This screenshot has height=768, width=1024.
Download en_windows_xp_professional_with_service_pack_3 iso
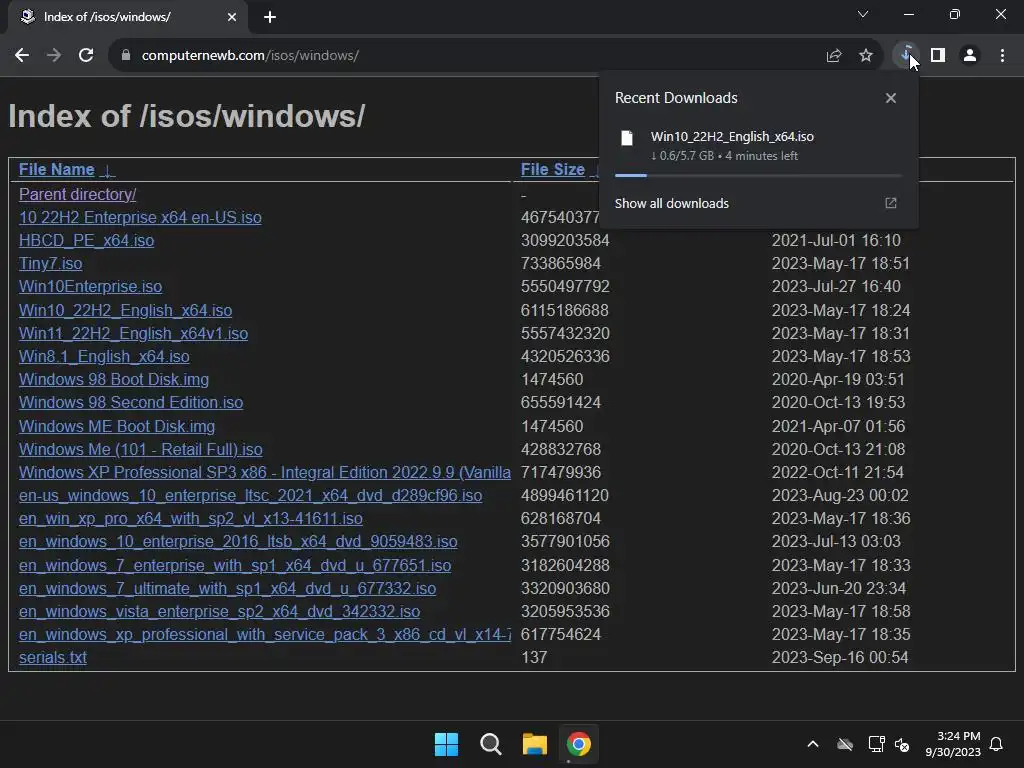tap(264, 634)
